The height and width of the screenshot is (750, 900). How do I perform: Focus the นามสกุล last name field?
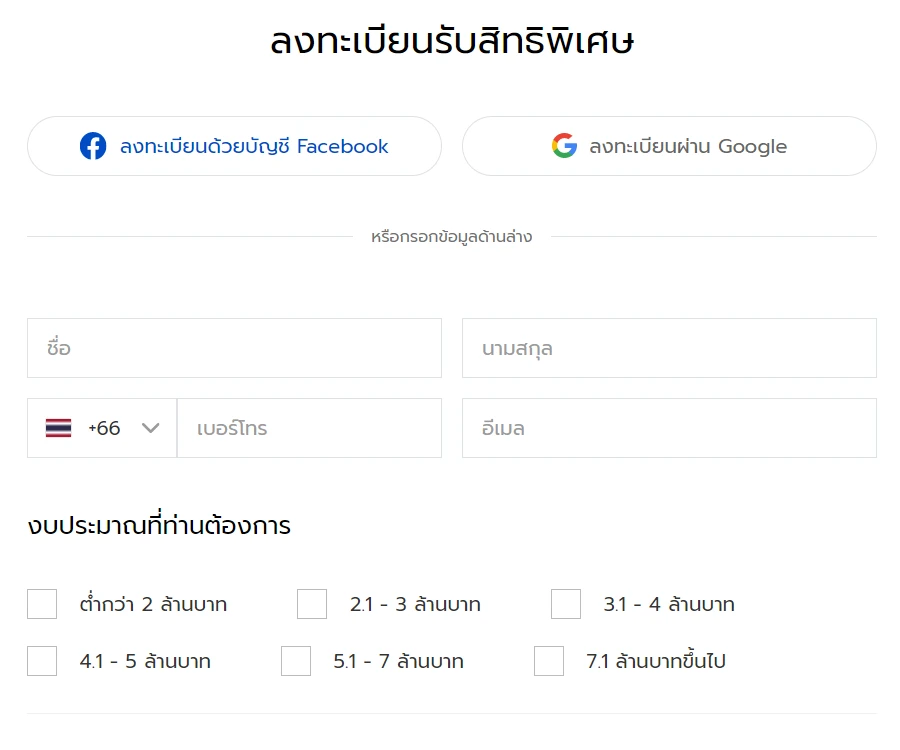669,348
